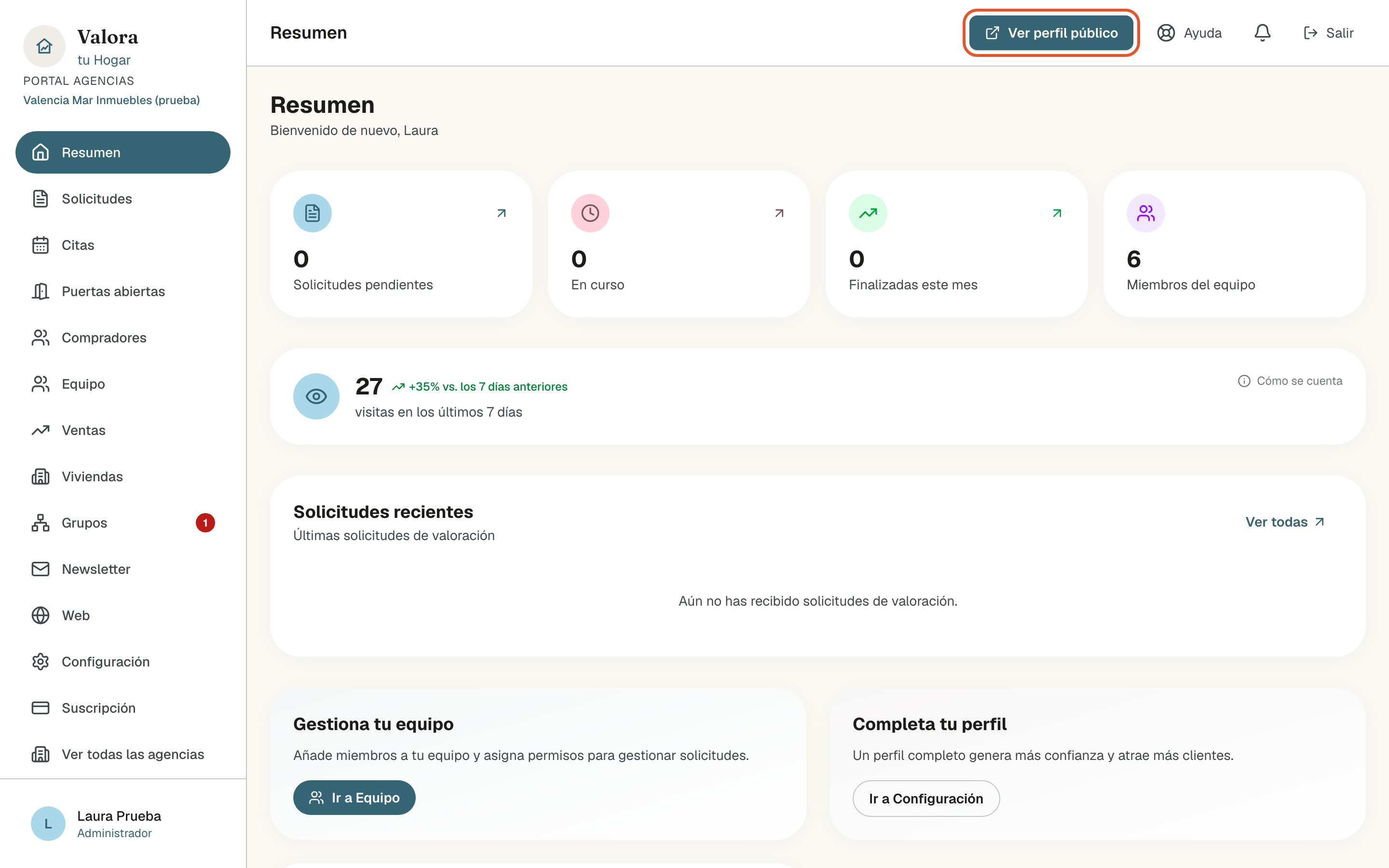Navigate to Puertas abiertas
The width and height of the screenshot is (1389, 868).
[x=123, y=291]
